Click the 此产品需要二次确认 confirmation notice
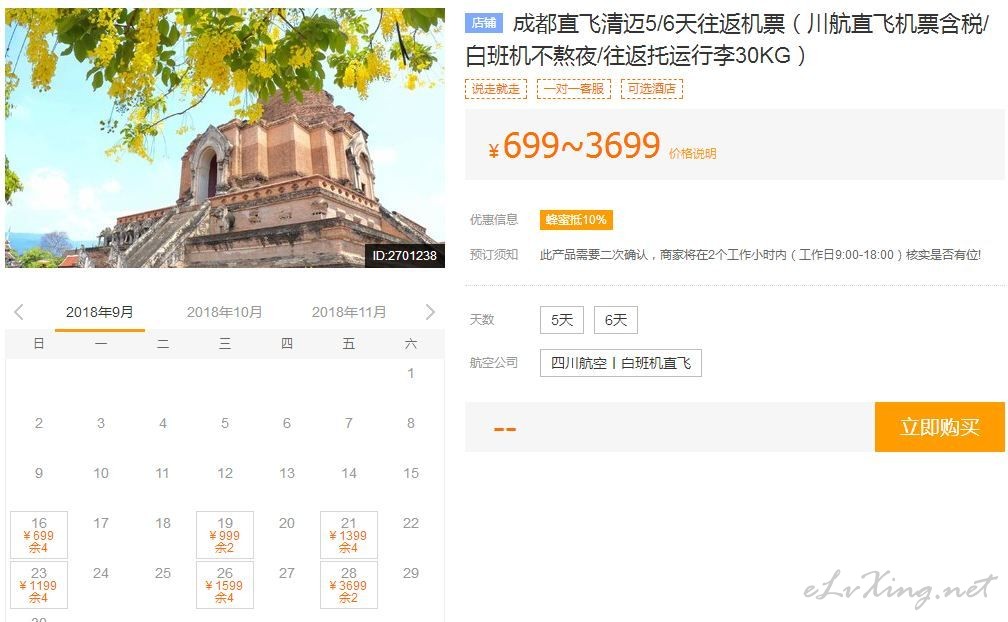This screenshot has width=1008, height=622. point(760,254)
